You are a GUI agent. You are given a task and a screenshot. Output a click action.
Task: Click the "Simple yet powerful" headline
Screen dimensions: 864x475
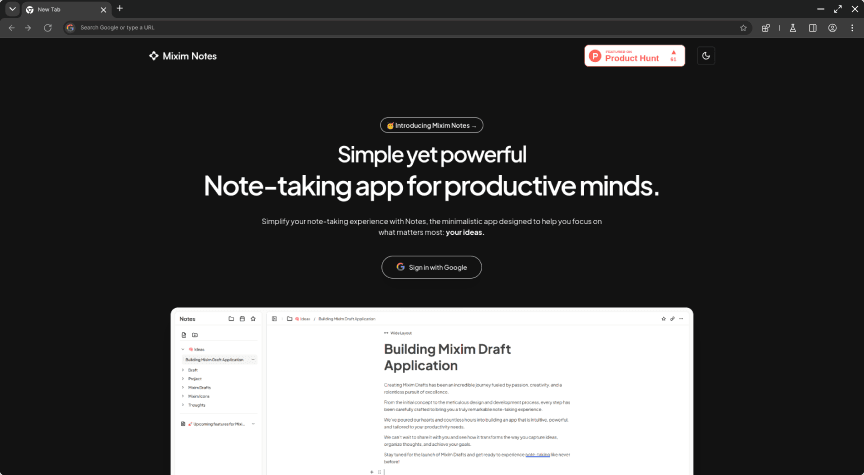coord(432,155)
